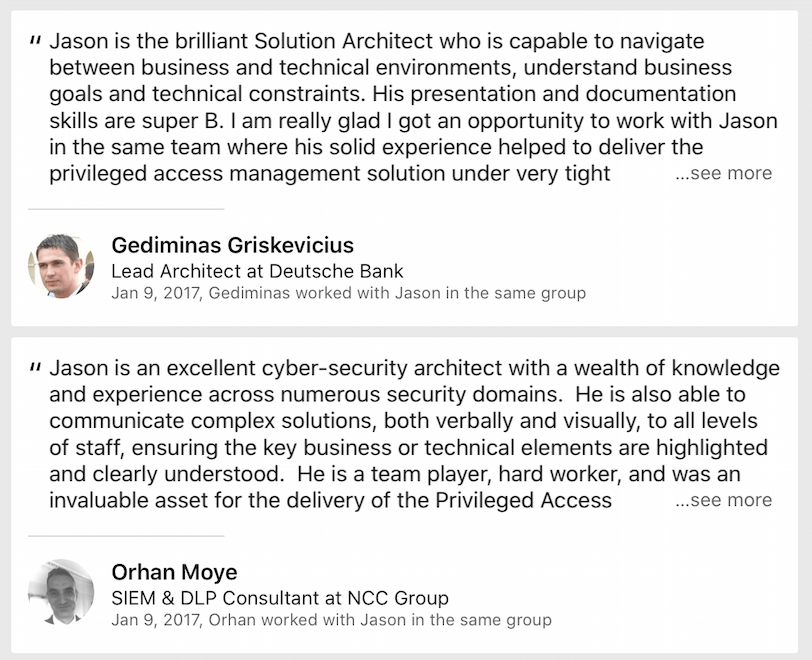
Task: Open Orhan Moye's profile photo
Action: point(61,592)
